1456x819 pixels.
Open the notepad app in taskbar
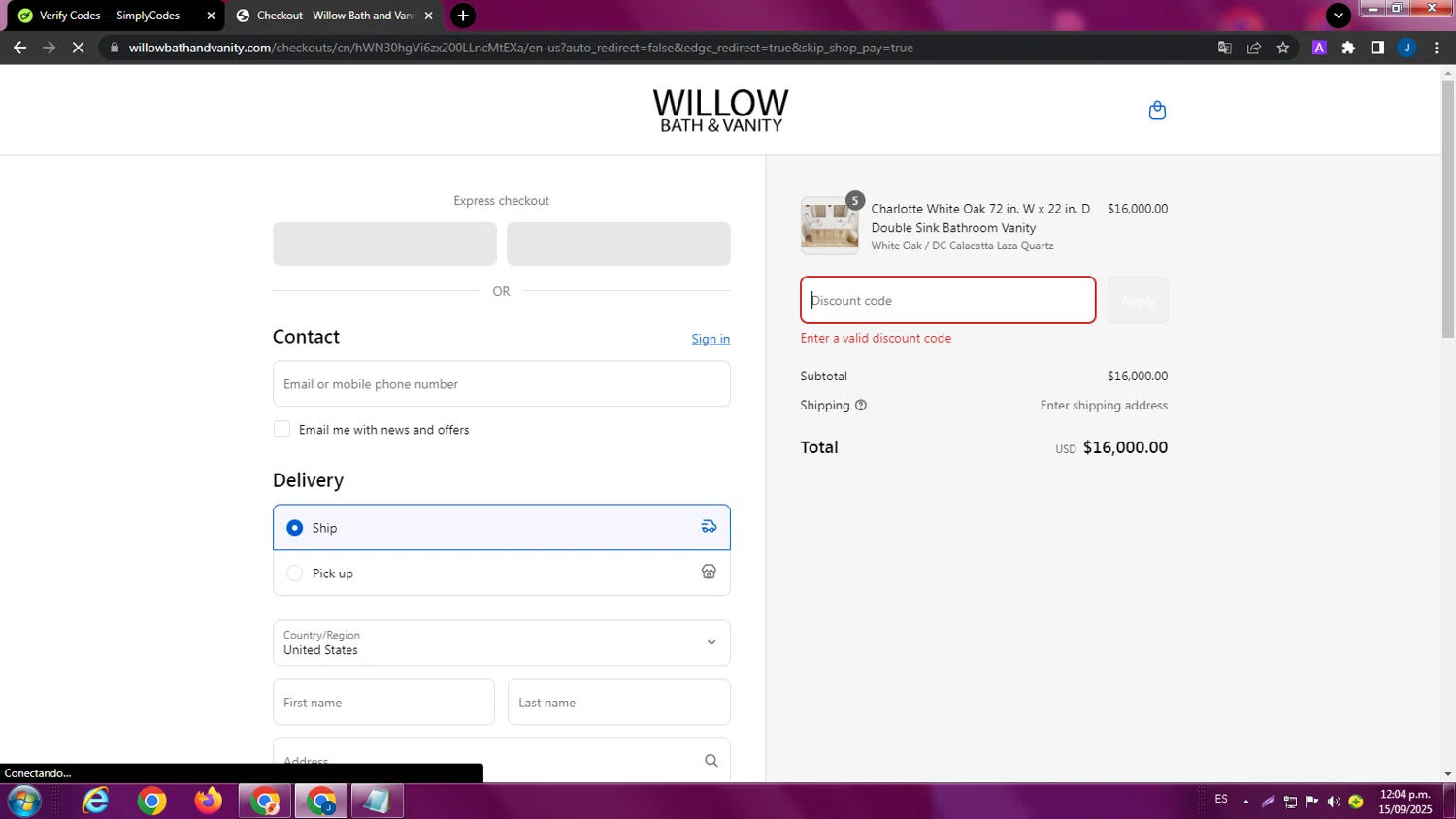pyautogui.click(x=377, y=802)
